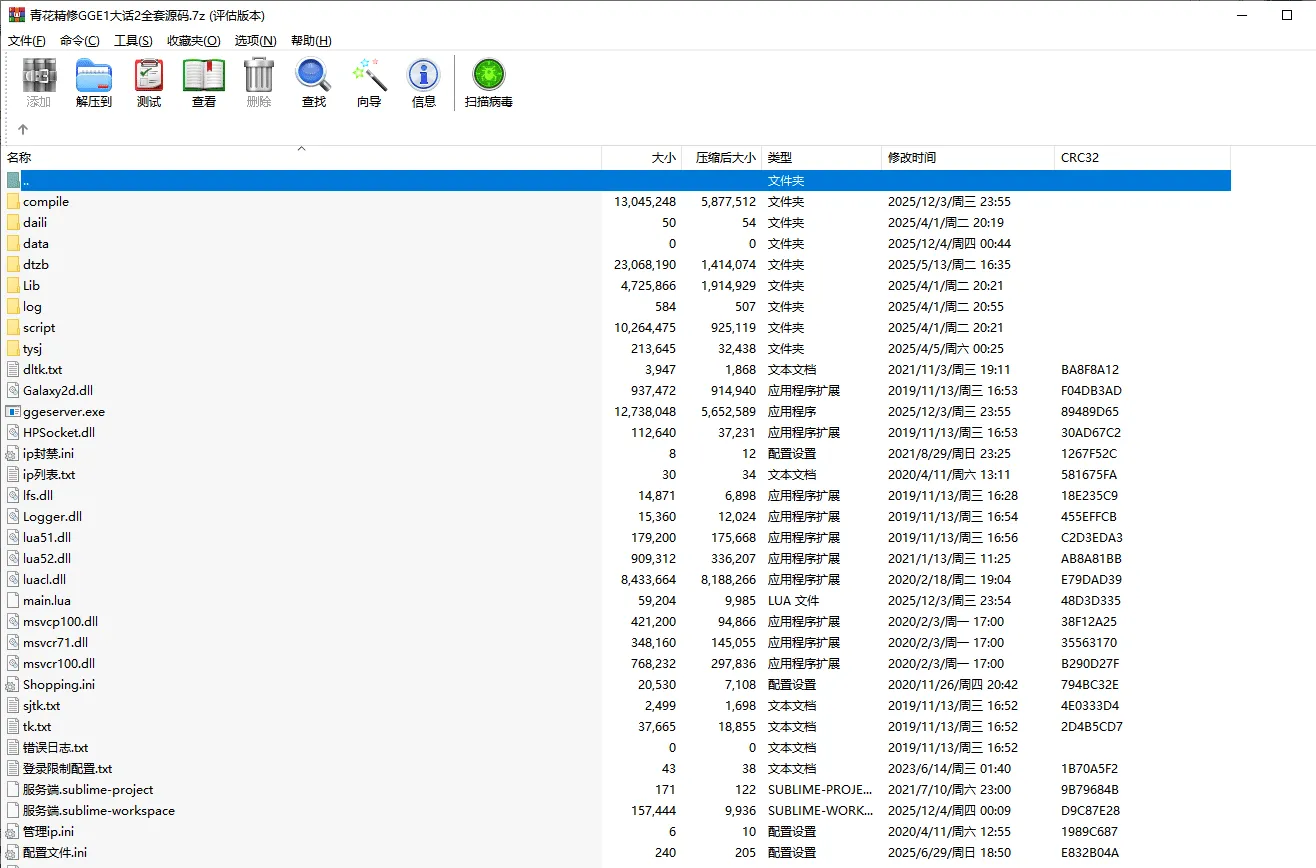Screen dimensions: 1316x868
Task: Select the lua52.dll file name
Action: tap(47, 558)
